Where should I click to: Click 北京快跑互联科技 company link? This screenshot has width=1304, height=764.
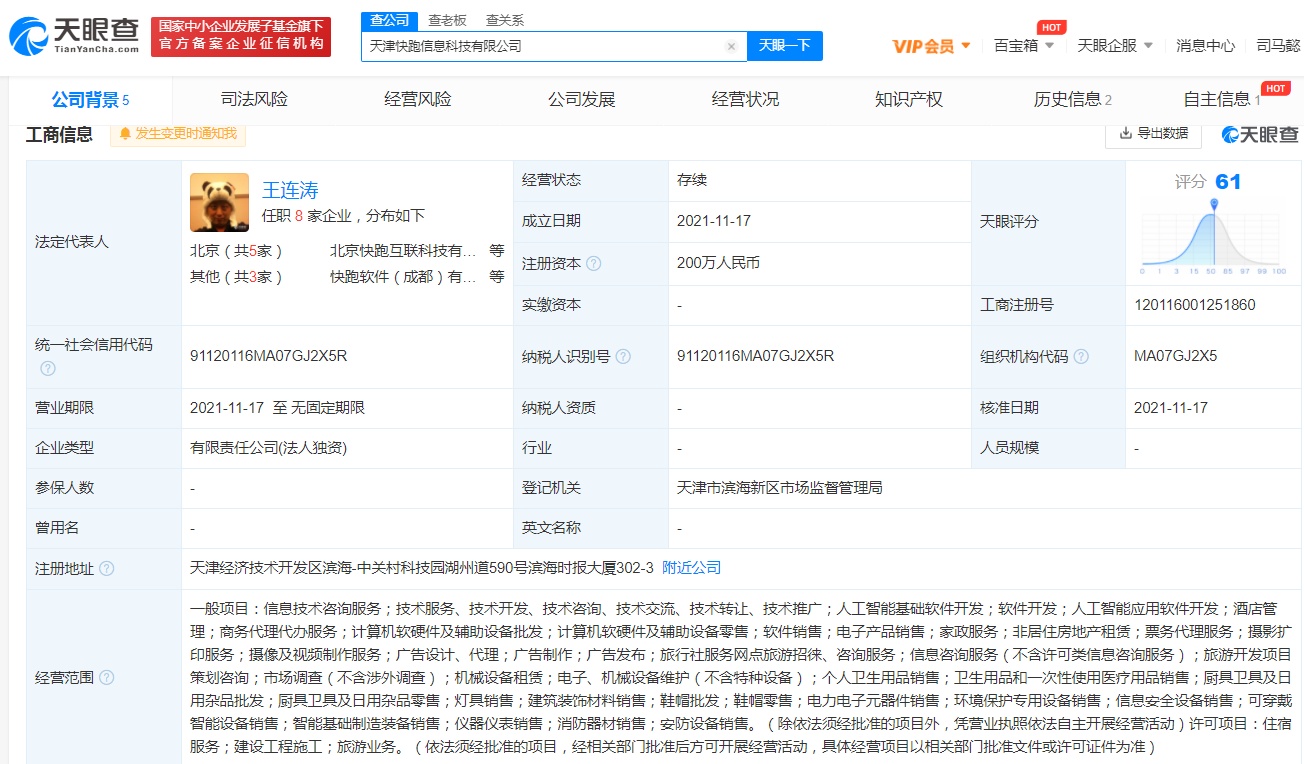point(403,250)
